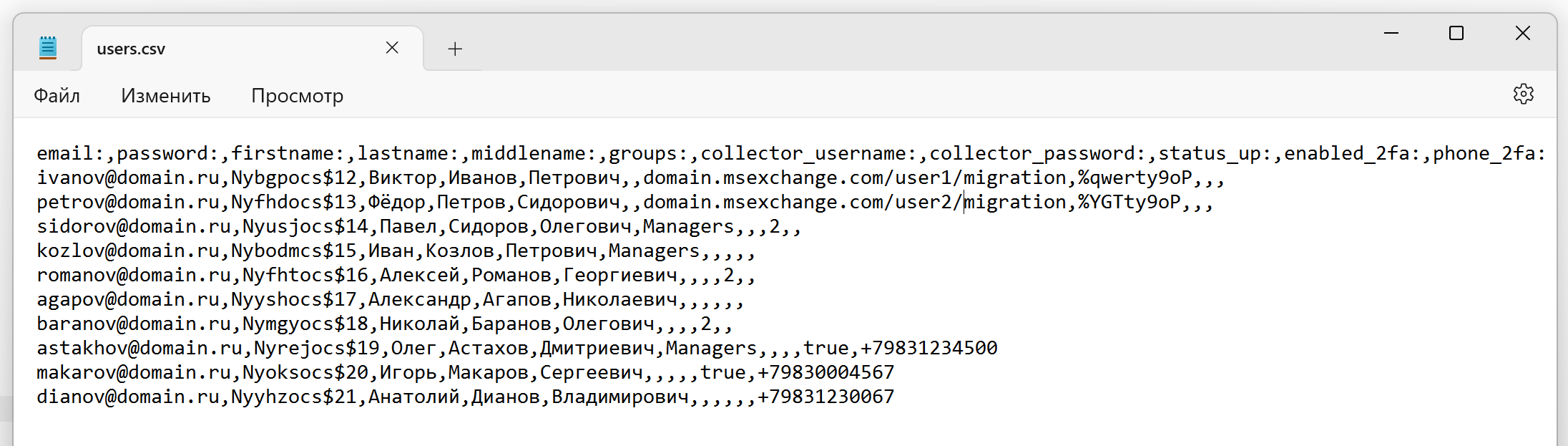1568x446 pixels.
Task: Click the petrov@domain.ru email text
Action: 127,203
